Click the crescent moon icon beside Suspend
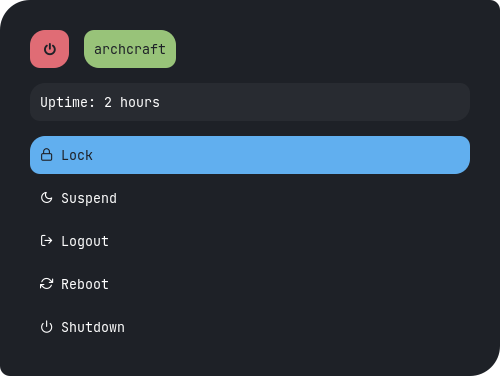This screenshot has width=500, height=376. (46, 198)
